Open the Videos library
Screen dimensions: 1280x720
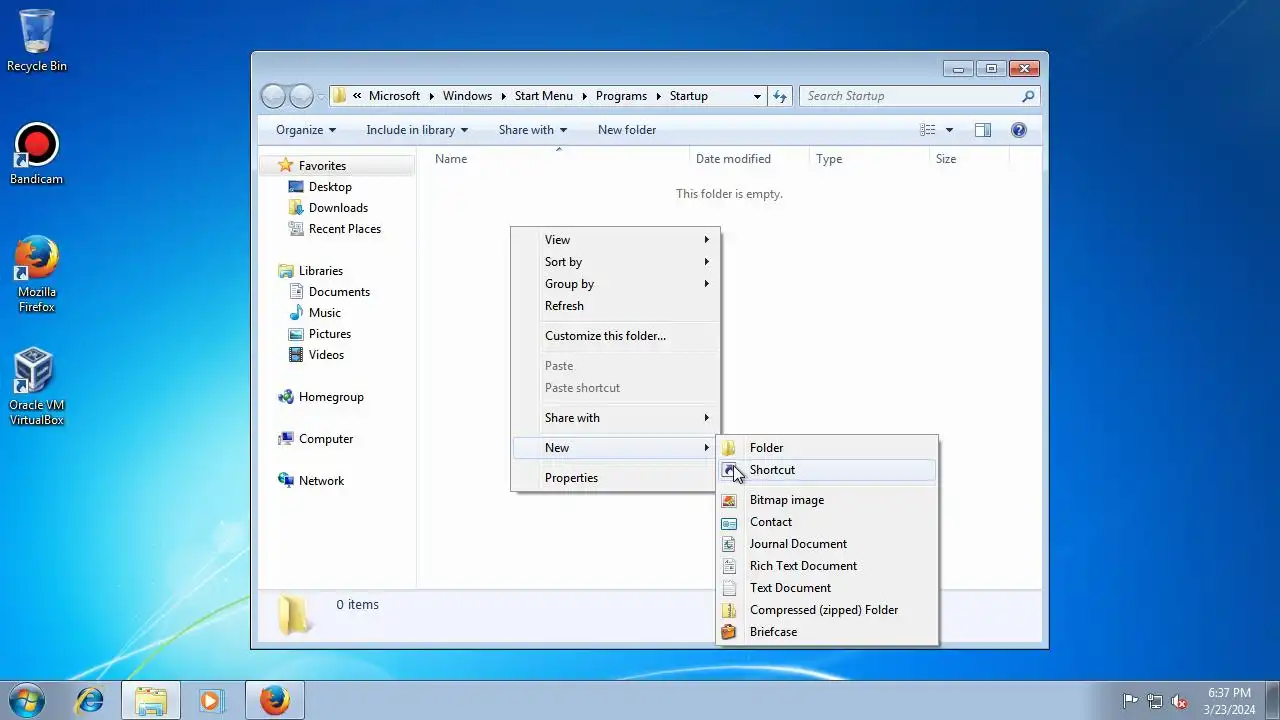[326, 355]
